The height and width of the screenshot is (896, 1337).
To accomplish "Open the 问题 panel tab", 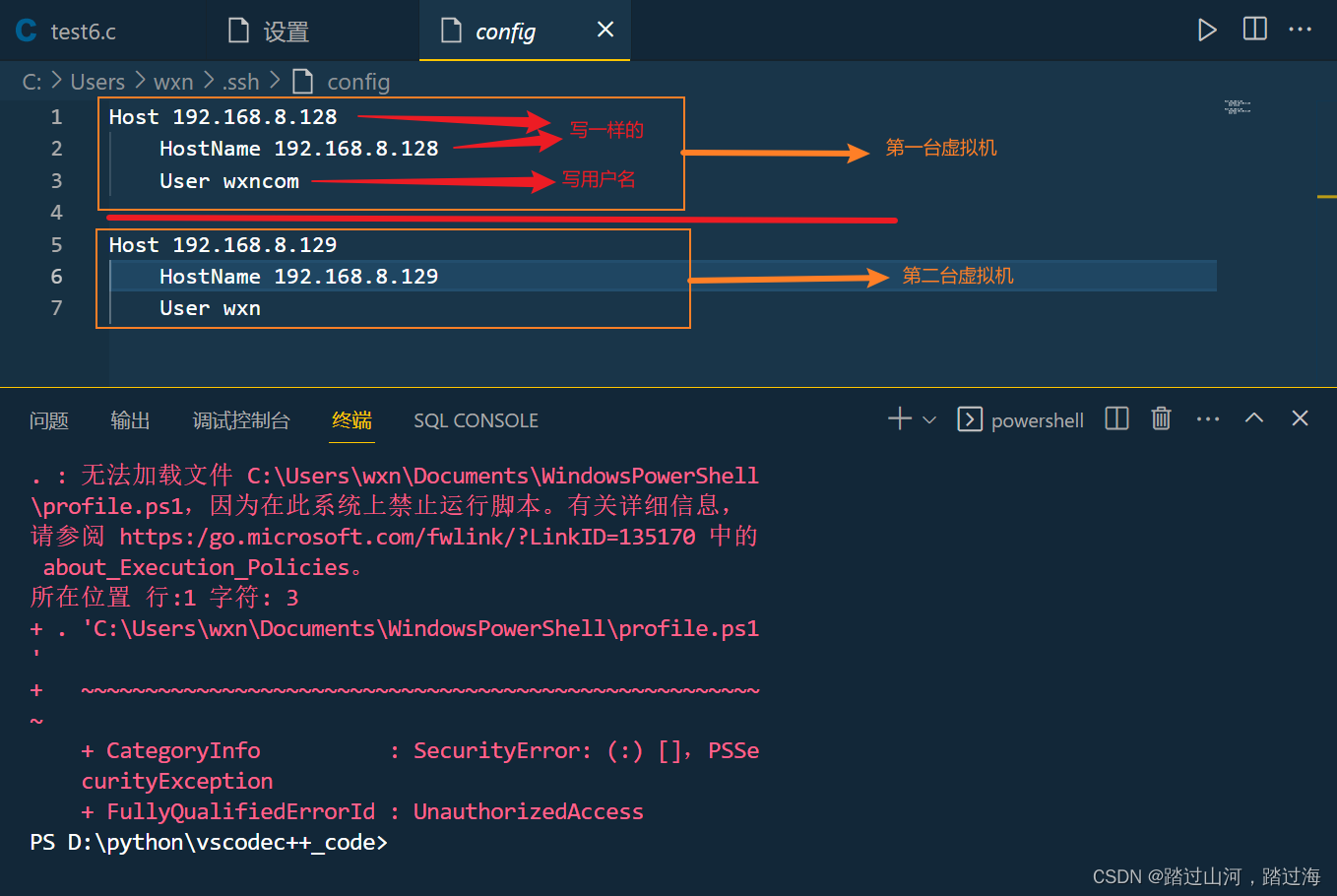I will 49,420.
